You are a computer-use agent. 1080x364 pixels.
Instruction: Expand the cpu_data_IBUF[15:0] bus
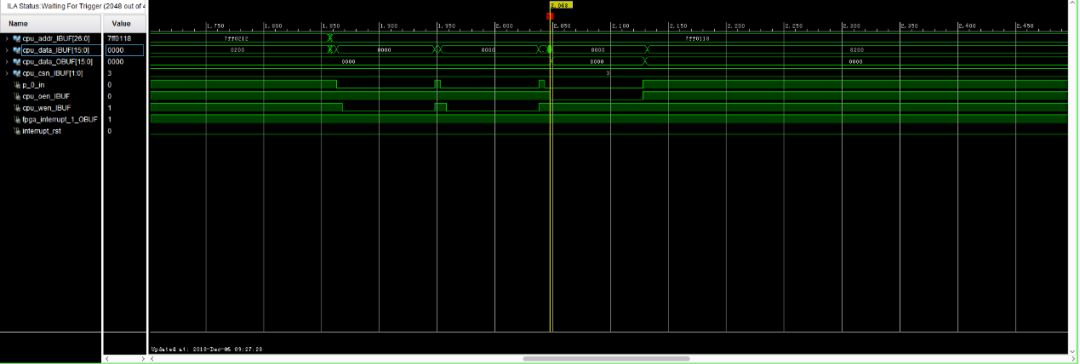click(7, 50)
